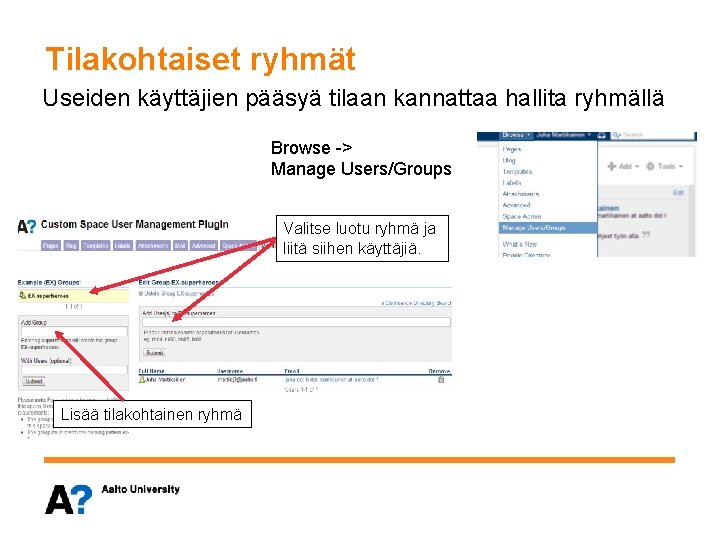Choose Pages in the Browse menu
The image size is (720, 540).
tap(512, 149)
